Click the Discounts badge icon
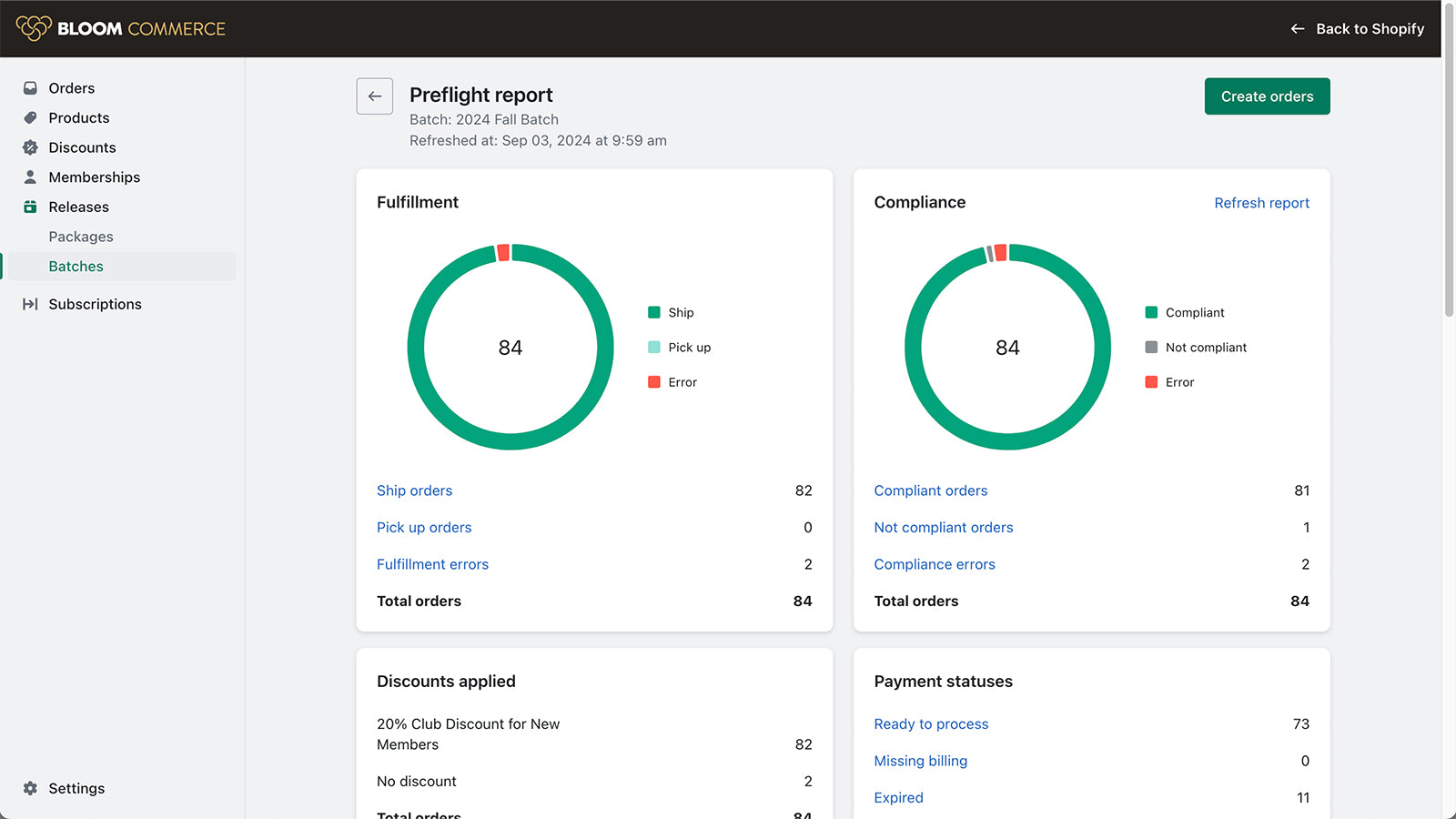Screen dimensions: 1456x819 click(30, 147)
